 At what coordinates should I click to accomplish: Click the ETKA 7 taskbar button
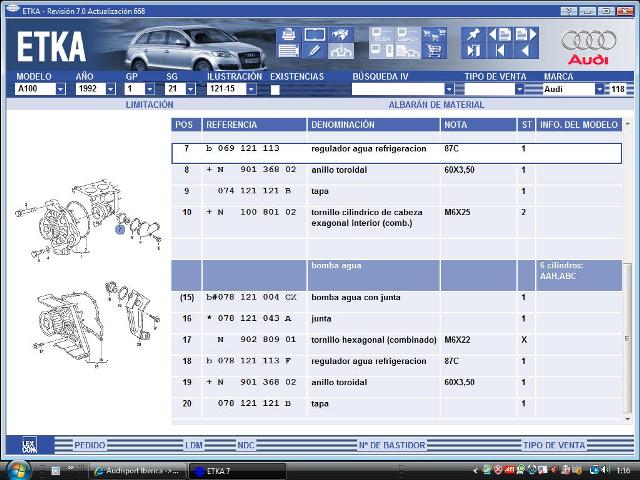click(x=237, y=471)
